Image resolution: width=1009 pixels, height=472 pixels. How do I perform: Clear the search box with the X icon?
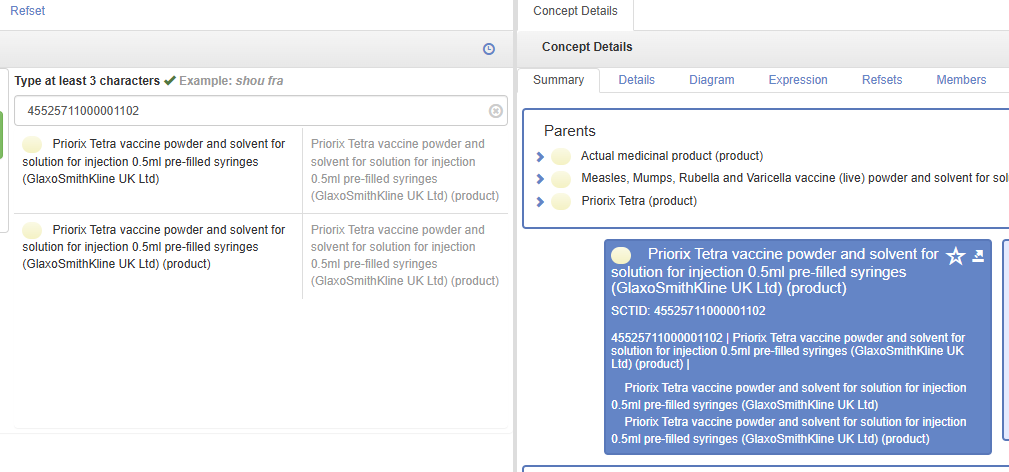(495, 111)
